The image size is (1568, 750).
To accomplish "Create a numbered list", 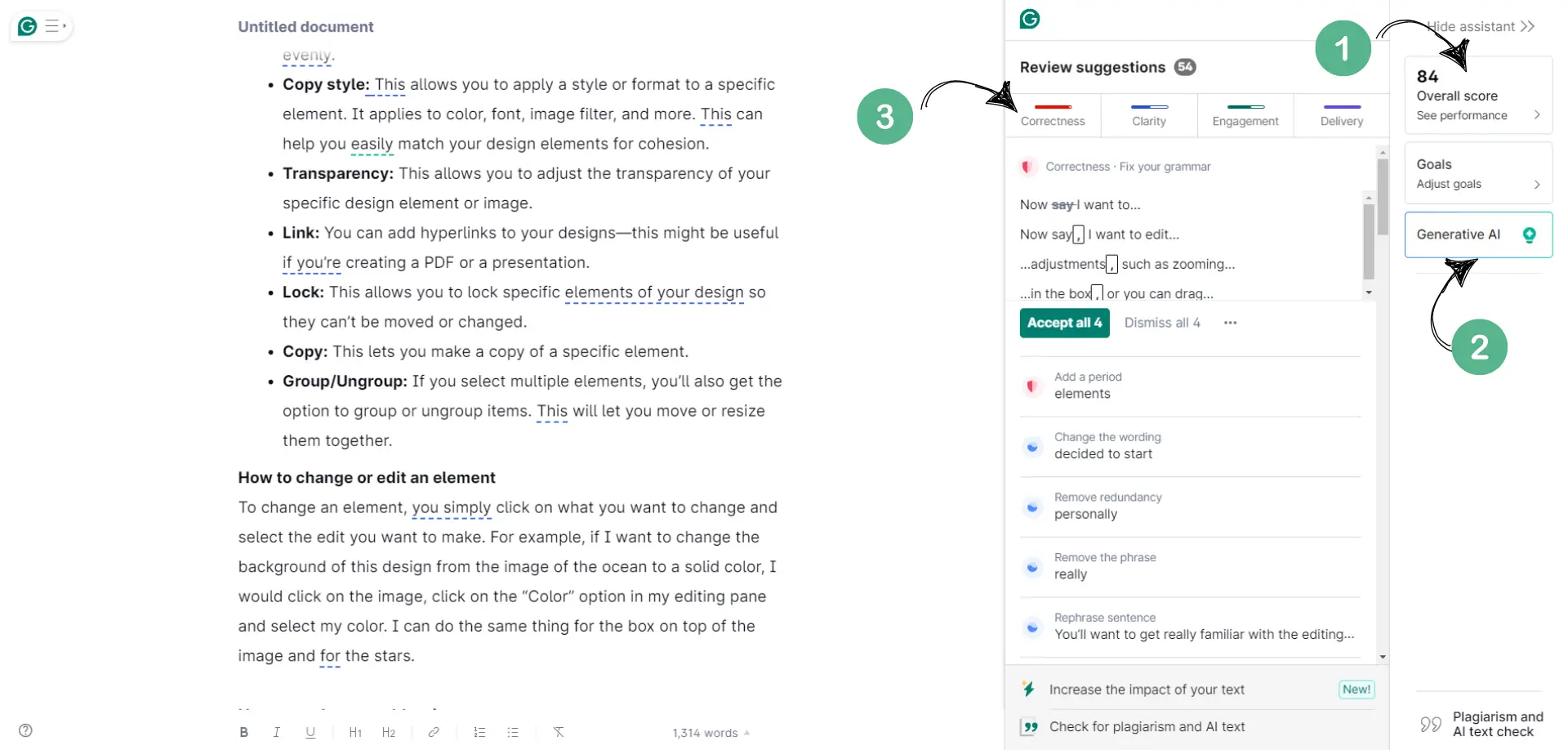I will click(479, 732).
